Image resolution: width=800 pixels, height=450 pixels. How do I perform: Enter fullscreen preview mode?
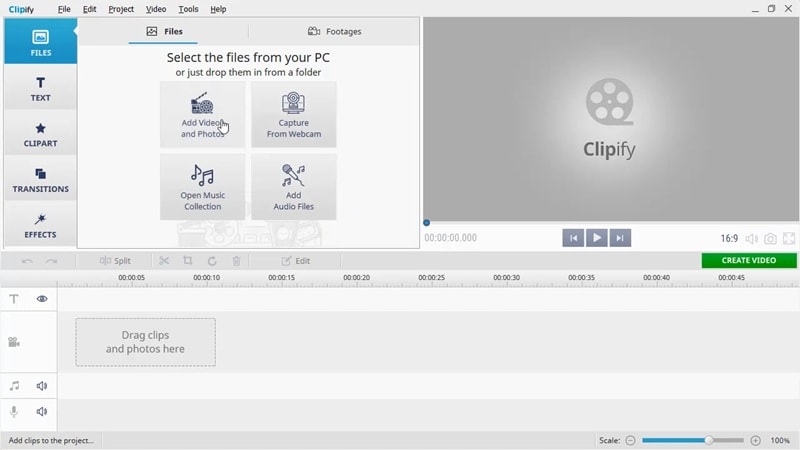[x=789, y=238]
